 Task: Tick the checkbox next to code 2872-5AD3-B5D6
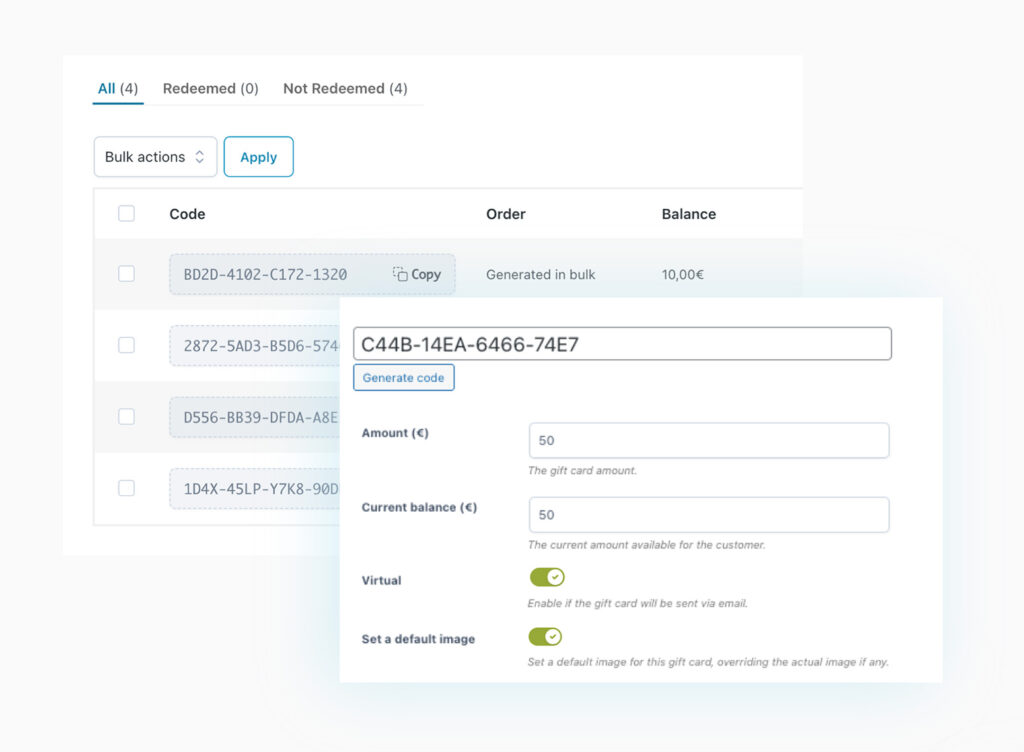coord(126,345)
